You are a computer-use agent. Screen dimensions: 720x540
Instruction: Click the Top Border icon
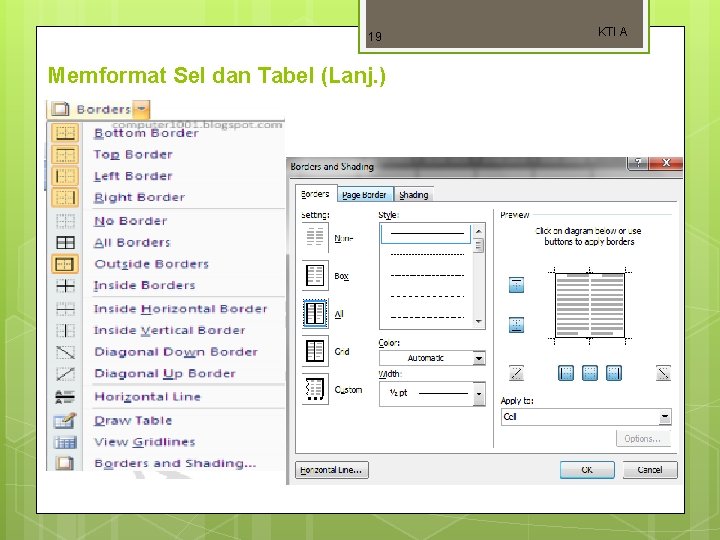click(65, 154)
